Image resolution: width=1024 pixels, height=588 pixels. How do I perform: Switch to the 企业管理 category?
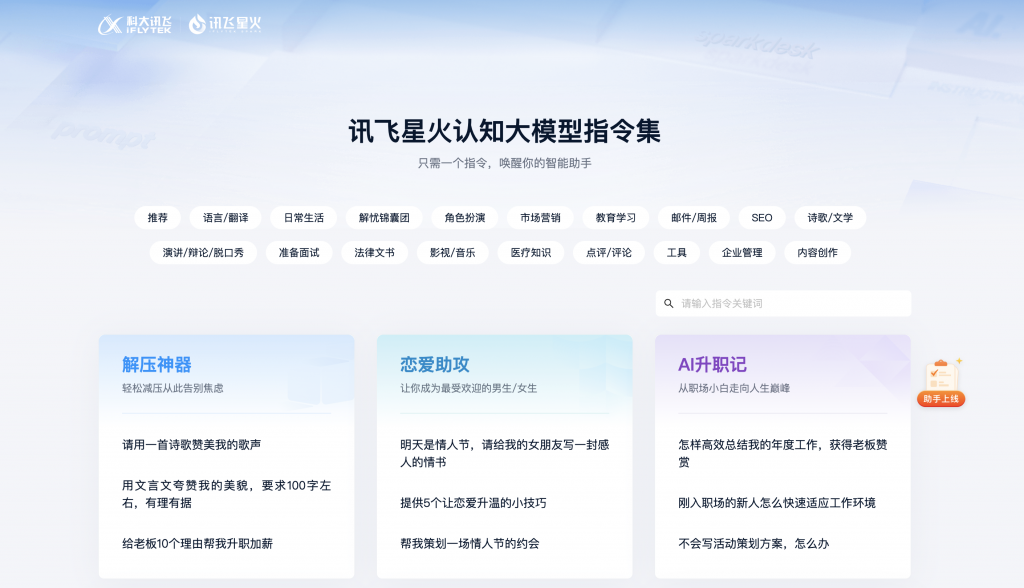tap(742, 252)
